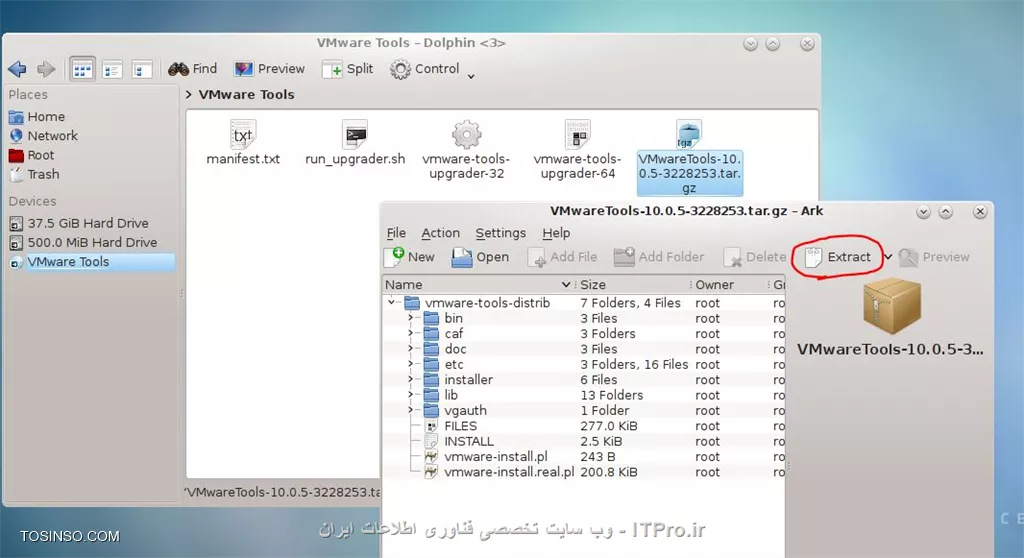The image size is (1024, 558).
Task: Open the Control menu in Dolphin
Action: 424,69
